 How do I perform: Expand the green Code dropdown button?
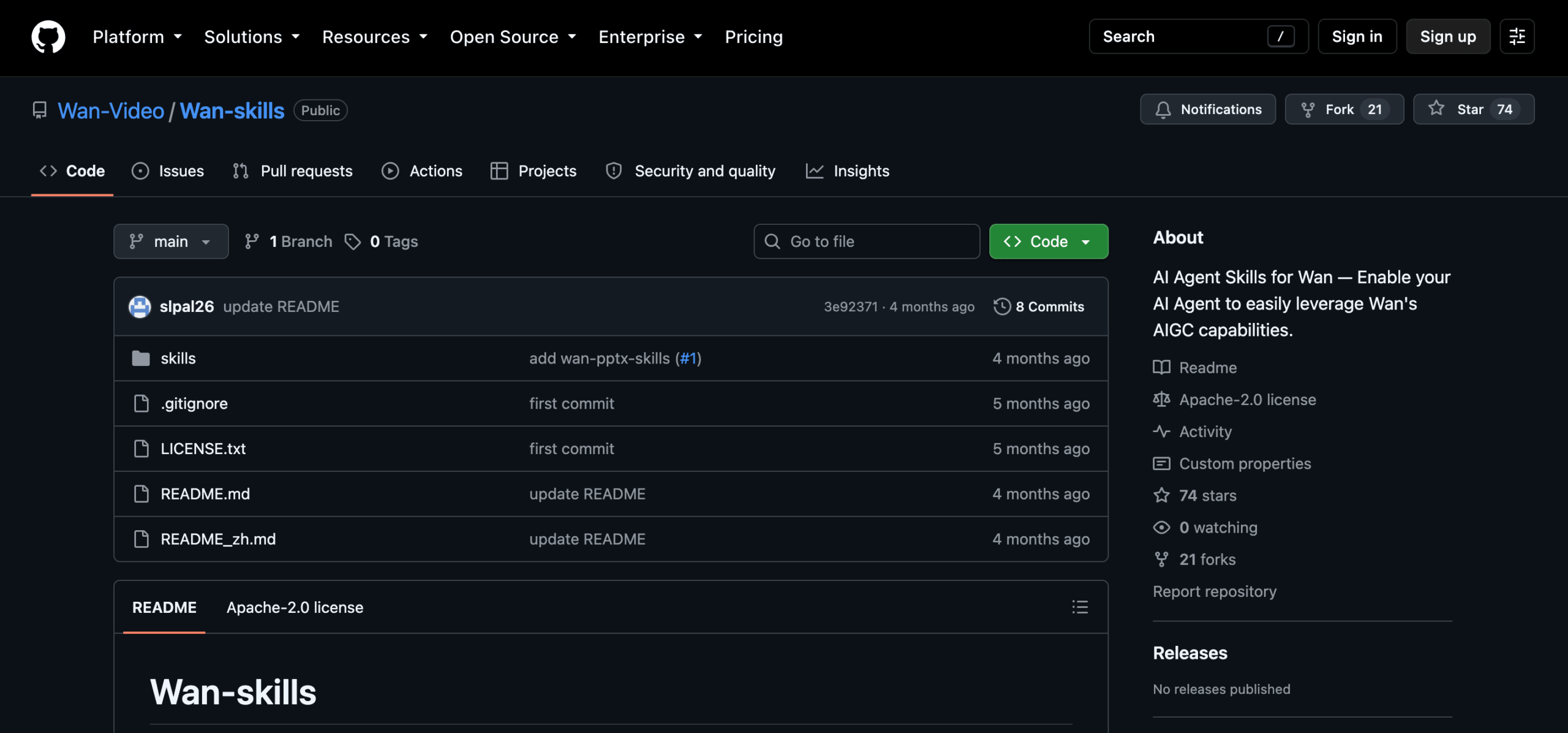(x=1049, y=241)
